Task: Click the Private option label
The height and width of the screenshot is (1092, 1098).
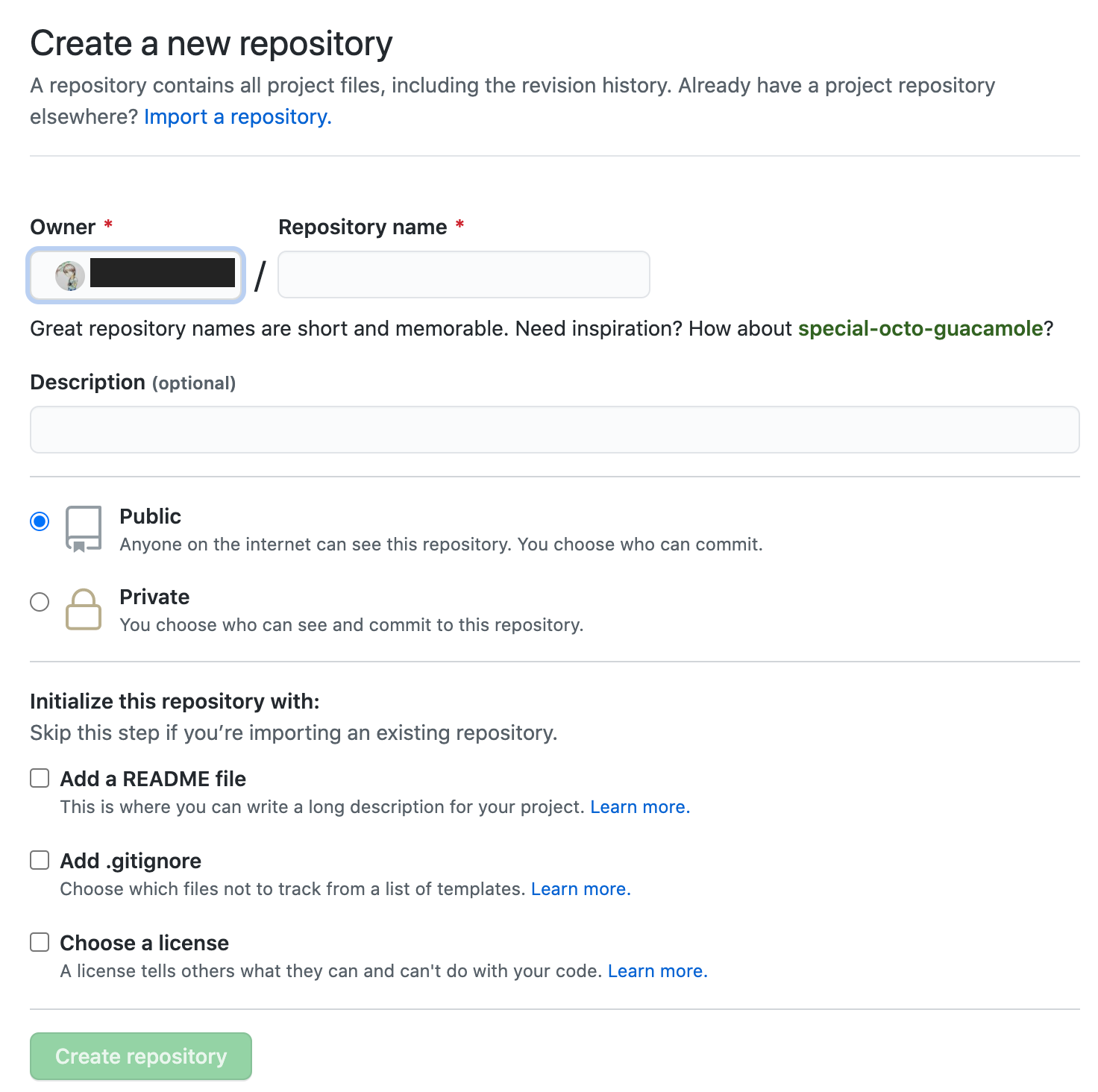Action: tap(154, 597)
